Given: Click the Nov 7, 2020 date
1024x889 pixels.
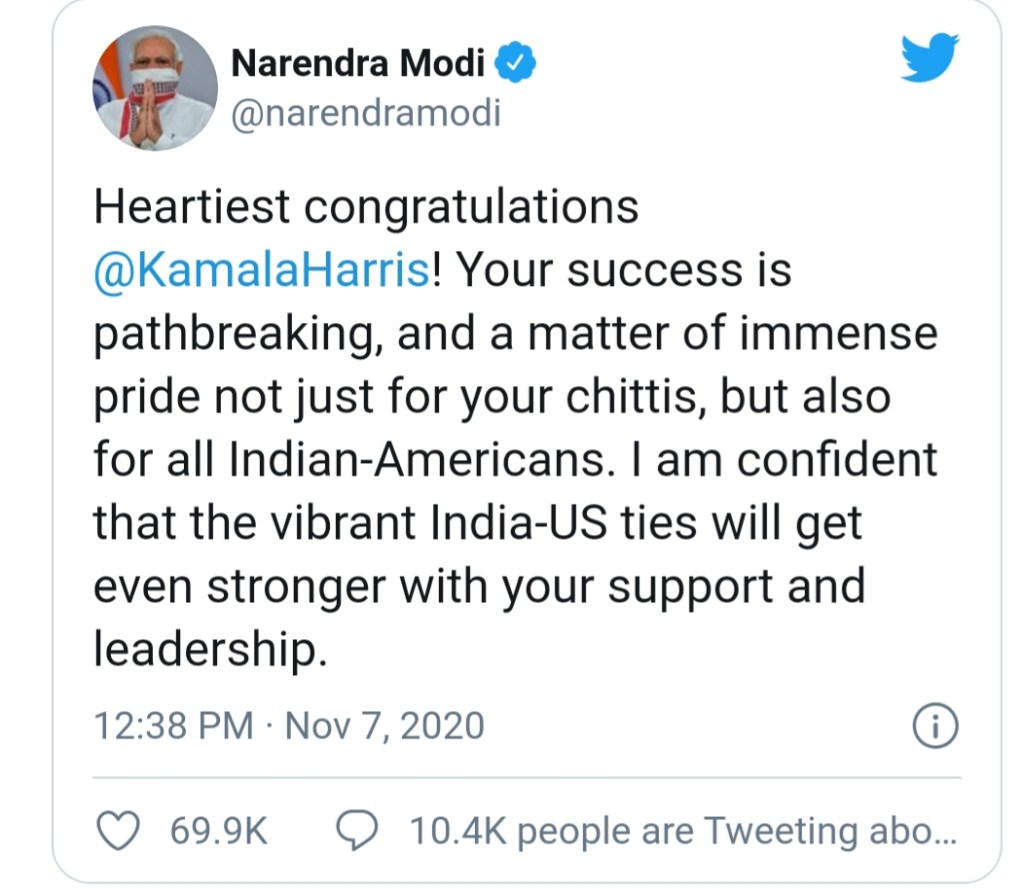Looking at the screenshot, I should (x=384, y=725).
